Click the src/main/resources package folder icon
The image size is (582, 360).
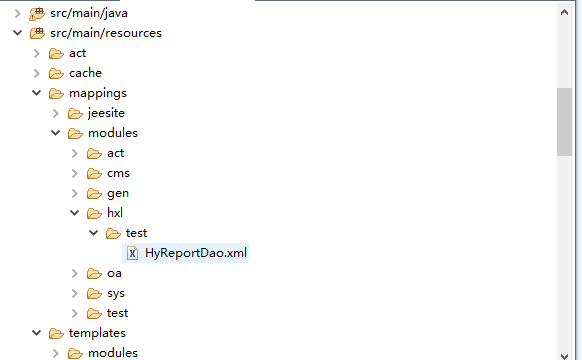pos(37,33)
